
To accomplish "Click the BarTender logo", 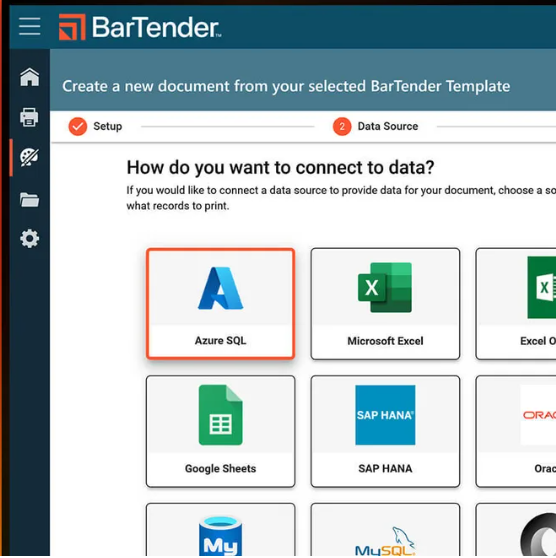I will (x=140, y=27).
